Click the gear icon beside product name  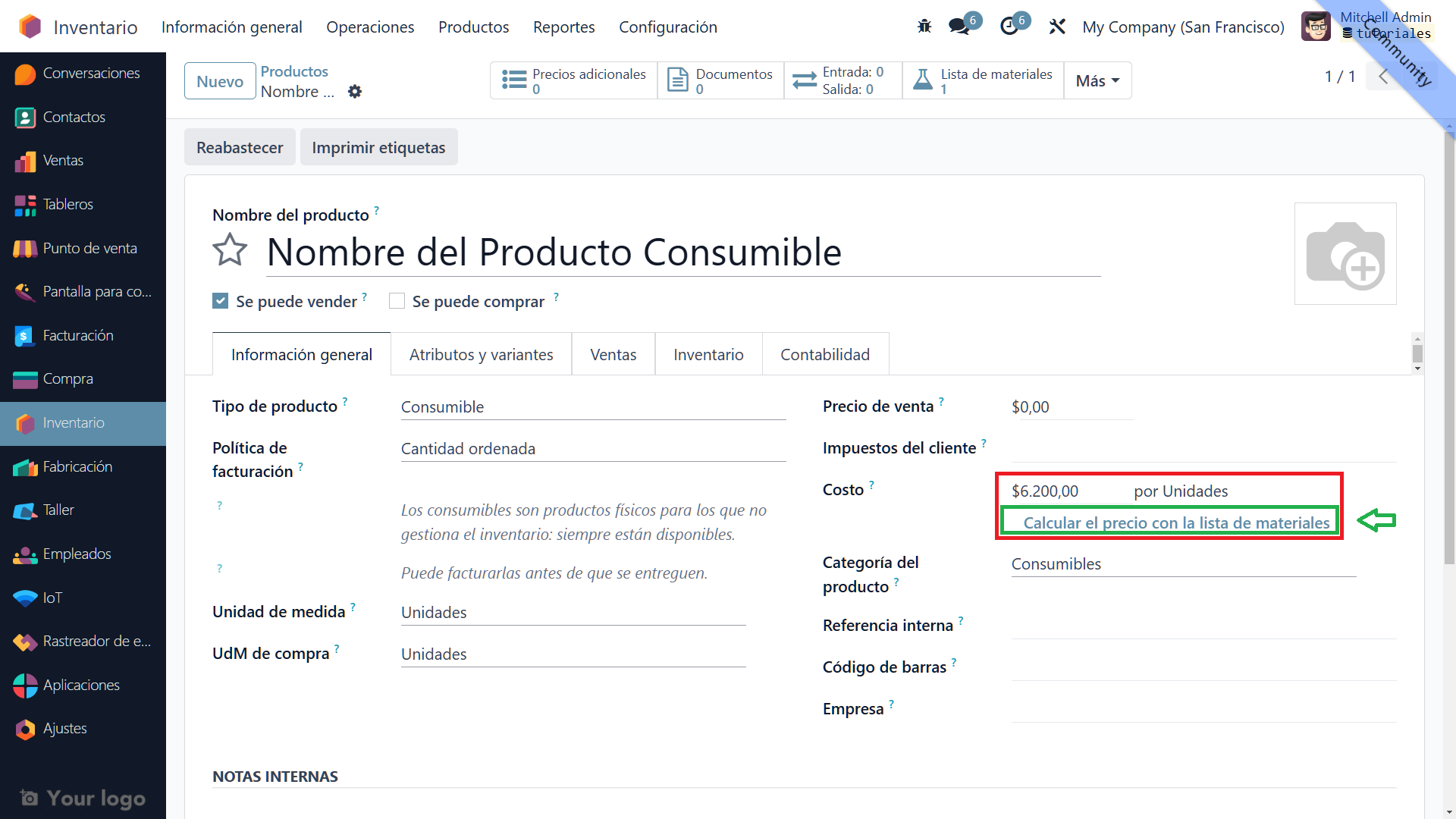(355, 92)
